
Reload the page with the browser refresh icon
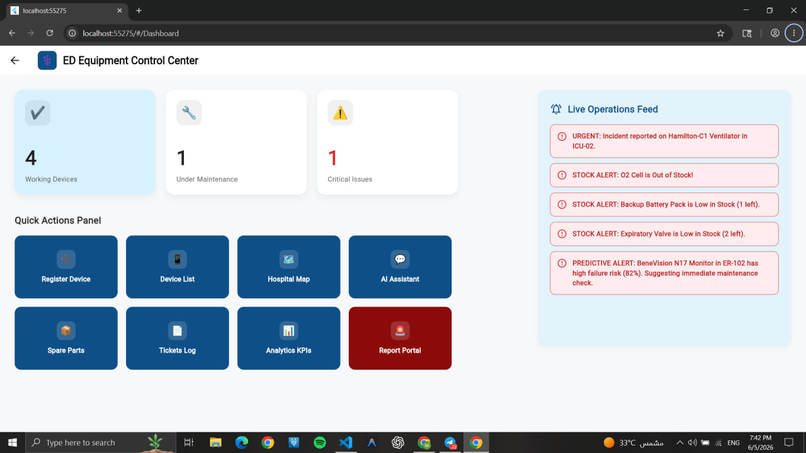coord(49,33)
